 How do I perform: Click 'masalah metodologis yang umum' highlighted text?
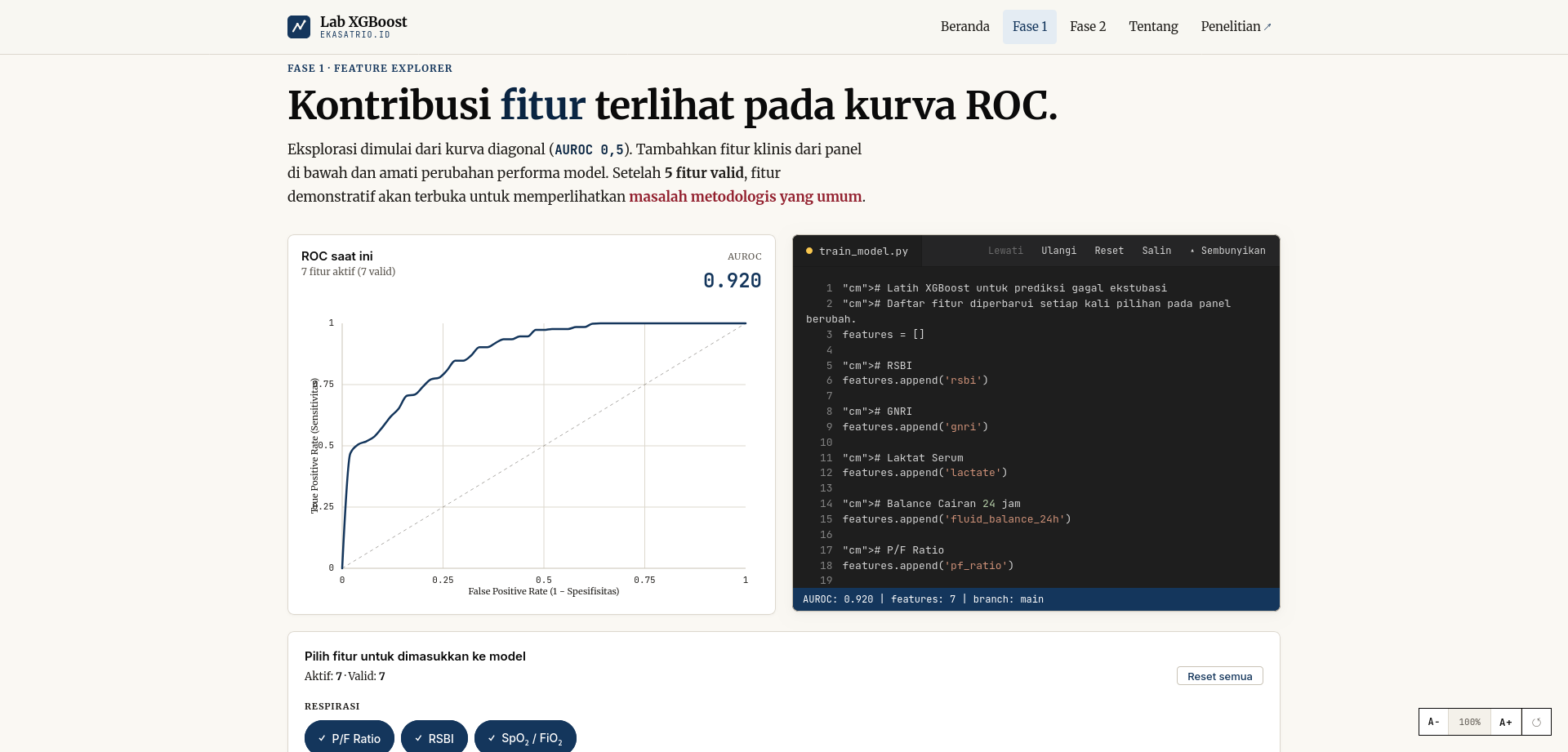coord(745,197)
